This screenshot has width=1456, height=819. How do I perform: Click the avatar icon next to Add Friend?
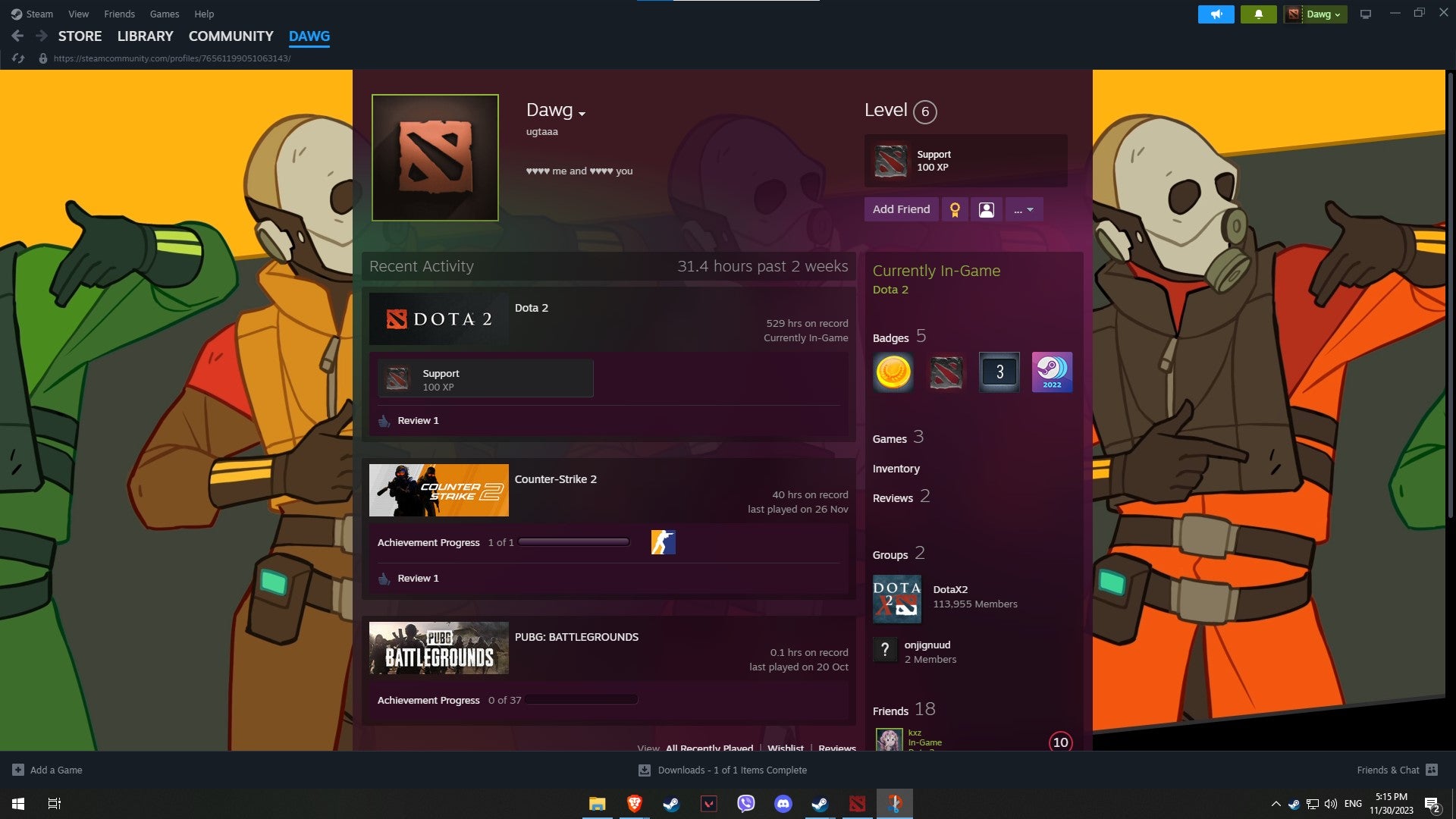tap(986, 209)
